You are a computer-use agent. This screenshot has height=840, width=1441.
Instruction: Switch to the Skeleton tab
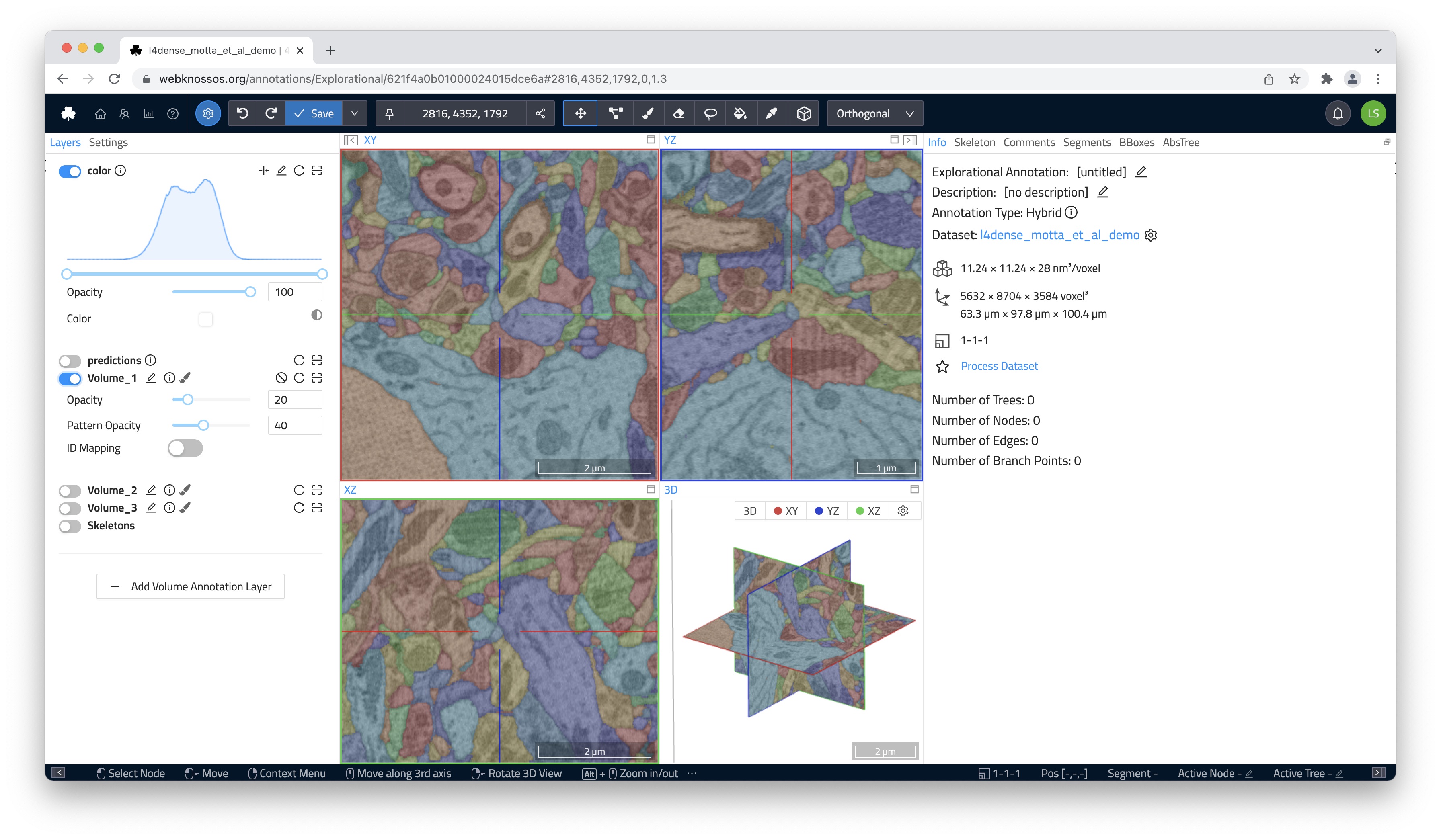coord(974,142)
